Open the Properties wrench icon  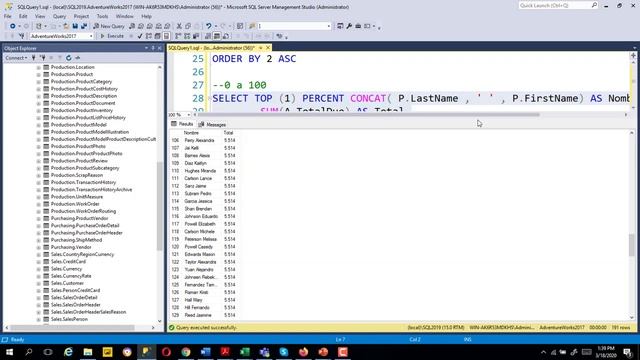tap(349, 26)
